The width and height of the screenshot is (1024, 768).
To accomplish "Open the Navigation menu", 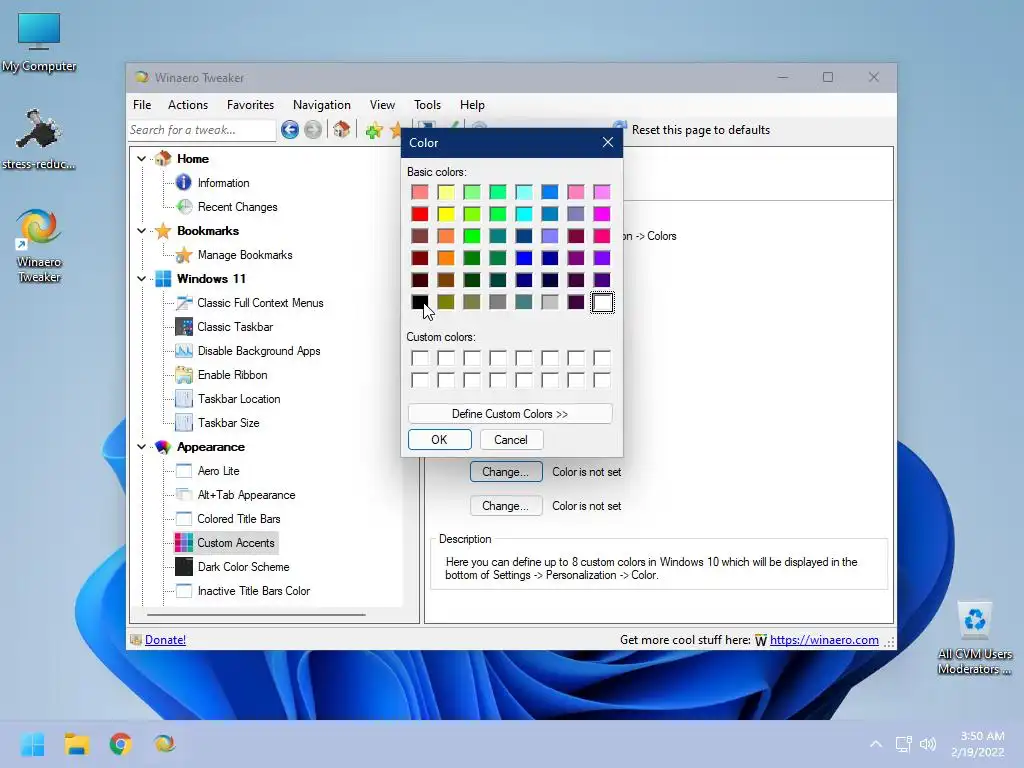I will (321, 104).
